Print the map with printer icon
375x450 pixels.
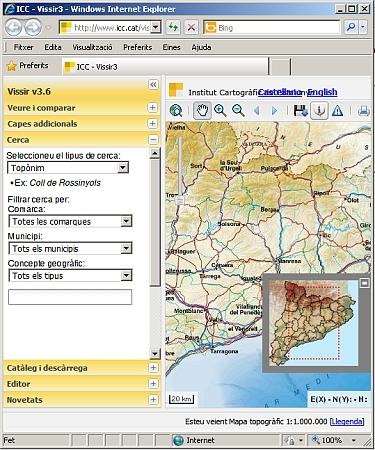(x=364, y=110)
